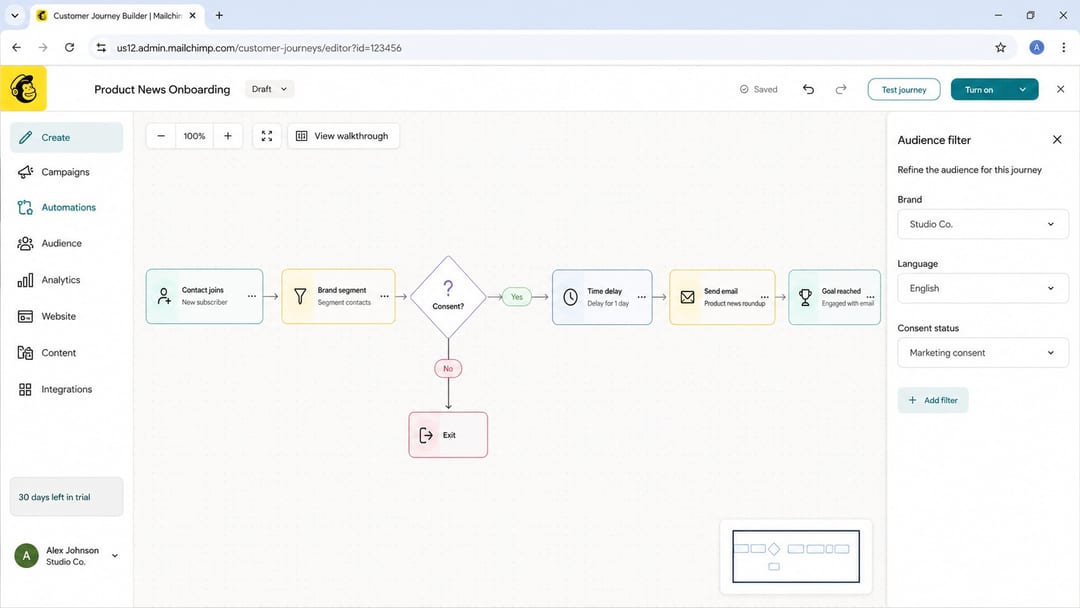The image size is (1080, 608).
Task: Open Integrations in sidebar
Action: [66, 389]
